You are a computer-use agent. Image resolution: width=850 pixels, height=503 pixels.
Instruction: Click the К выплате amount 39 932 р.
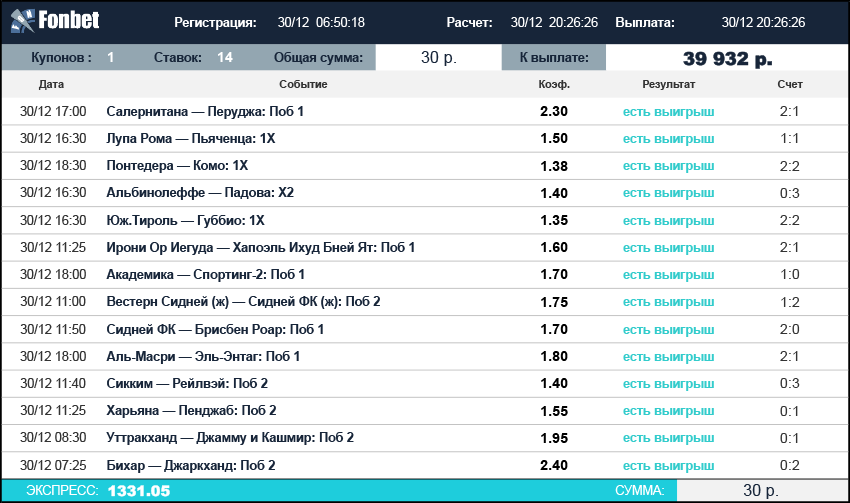727,57
